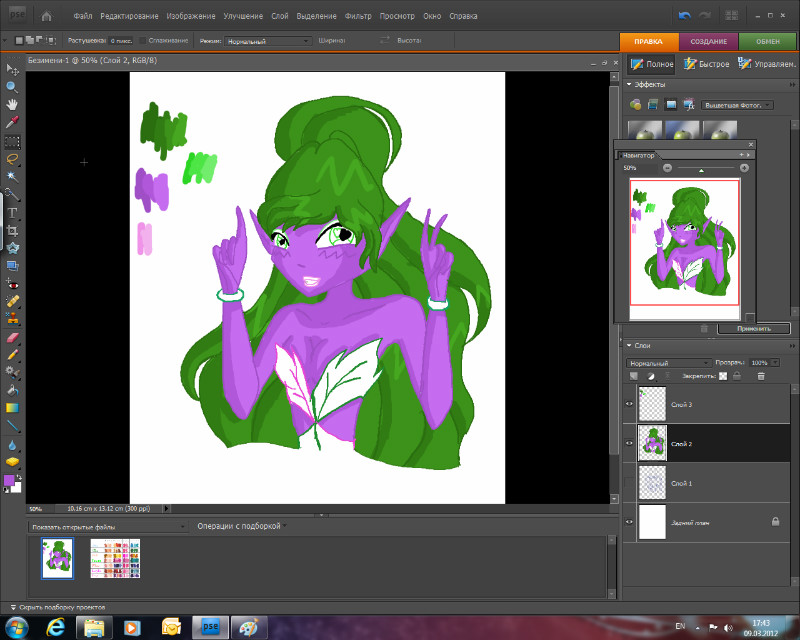This screenshot has height=640, width=800.
Task: Choose the Horizontal Type tool
Action: [13, 212]
